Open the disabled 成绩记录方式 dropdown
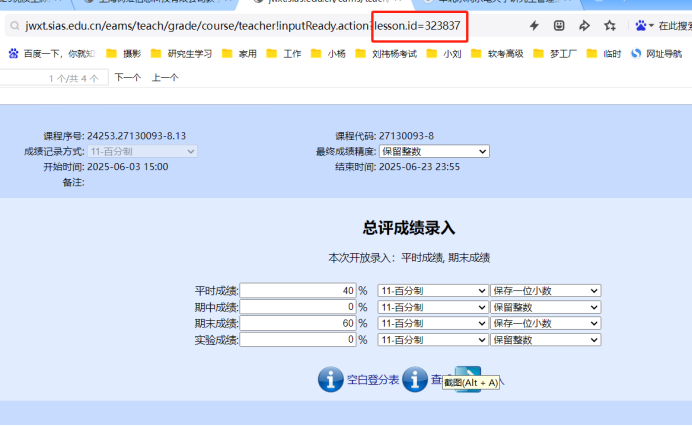 (x=142, y=151)
